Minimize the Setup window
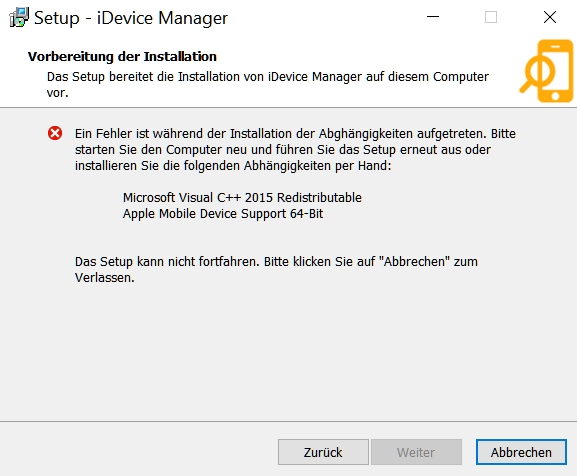577x476 pixels. point(433,17)
